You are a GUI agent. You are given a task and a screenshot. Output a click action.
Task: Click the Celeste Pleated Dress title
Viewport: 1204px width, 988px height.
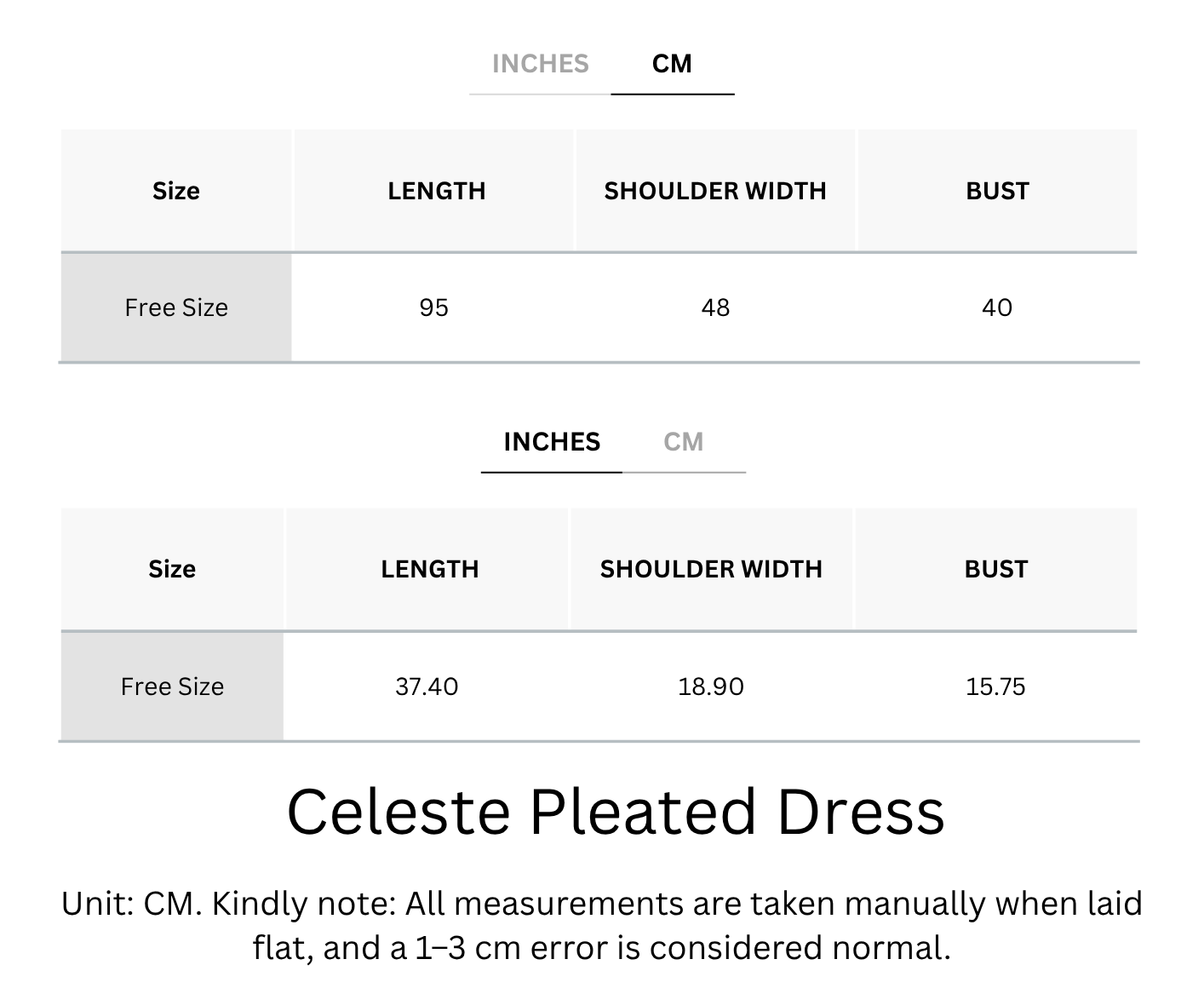click(x=616, y=811)
